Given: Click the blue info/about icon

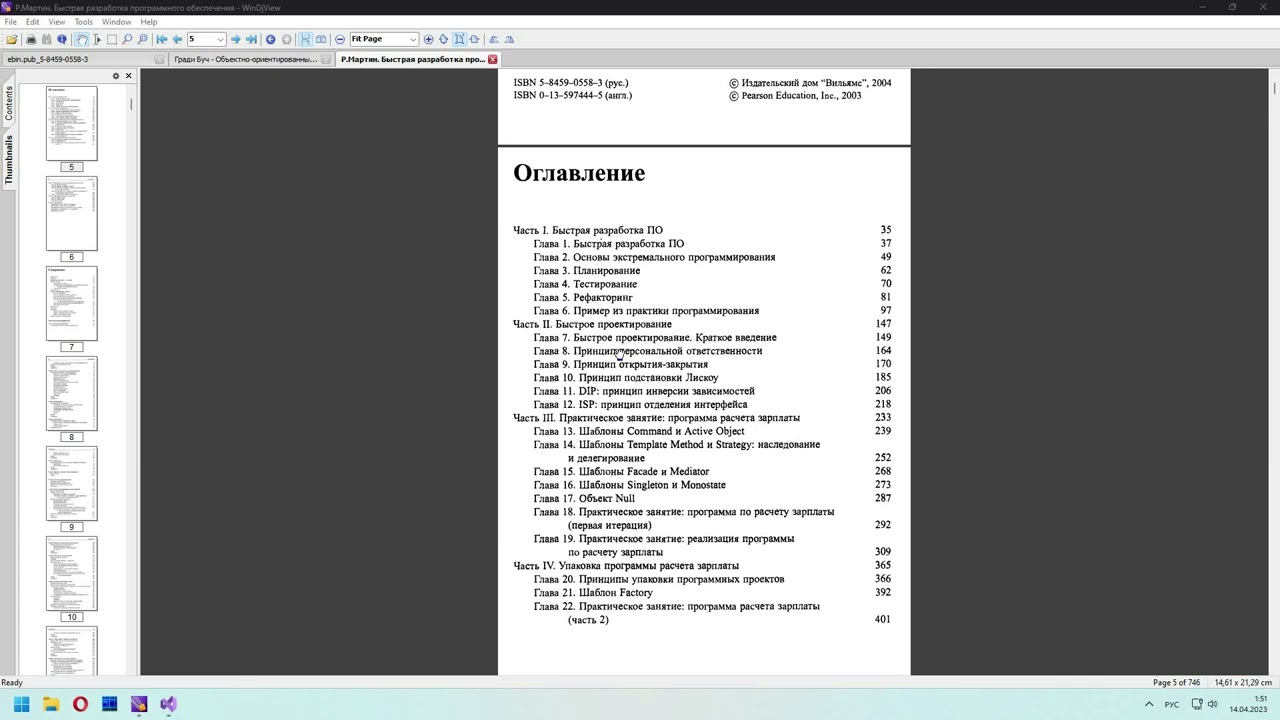Looking at the screenshot, I should point(62,39).
